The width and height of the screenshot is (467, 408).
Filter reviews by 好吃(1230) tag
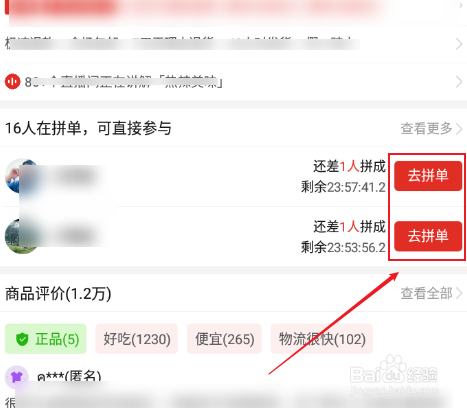(137, 339)
